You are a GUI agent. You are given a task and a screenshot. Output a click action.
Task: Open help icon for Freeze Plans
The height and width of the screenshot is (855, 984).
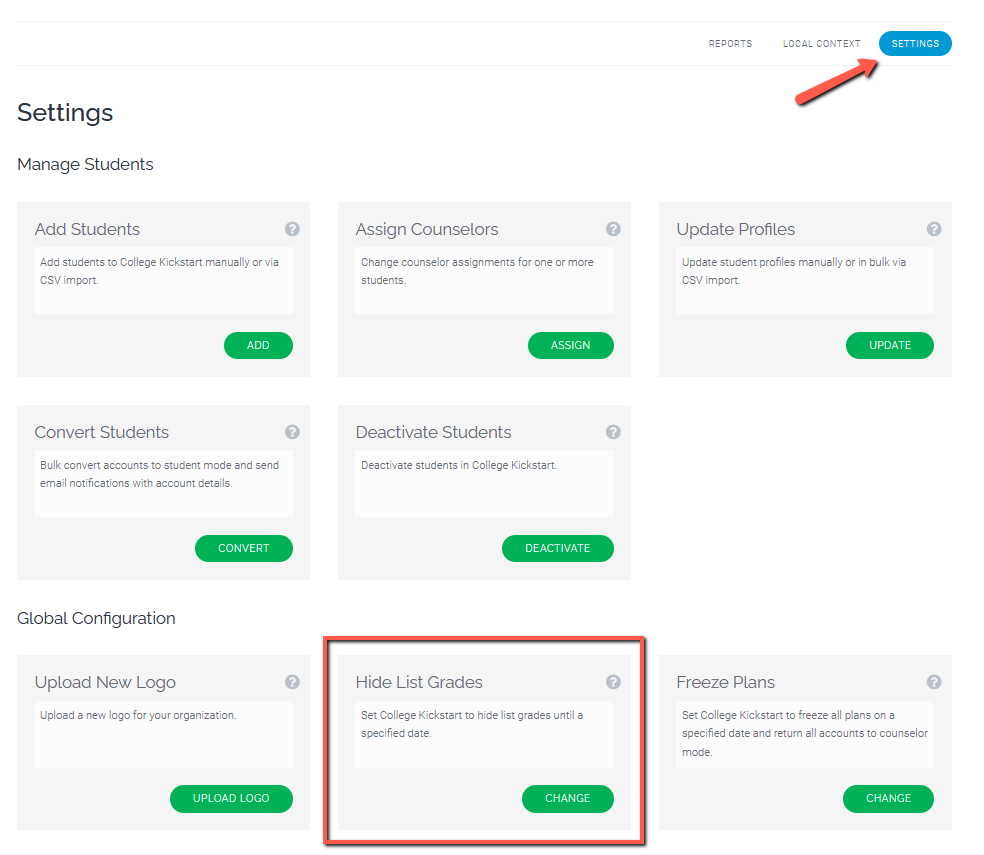tap(934, 682)
